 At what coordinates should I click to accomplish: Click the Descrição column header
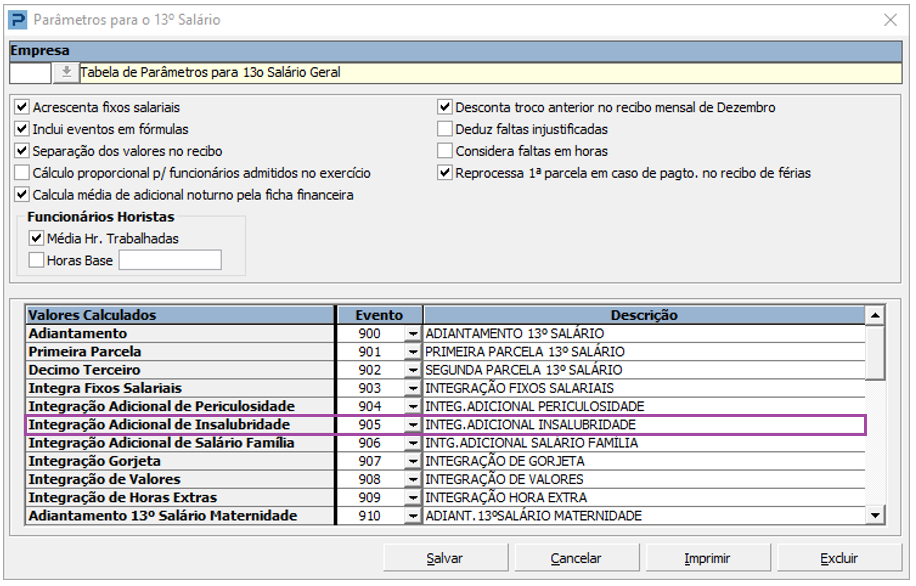644,315
